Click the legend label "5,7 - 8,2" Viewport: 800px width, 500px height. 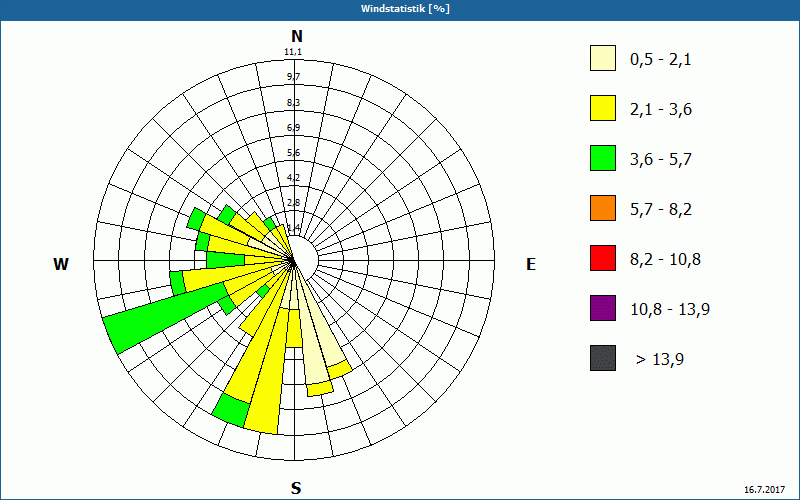tap(661, 210)
